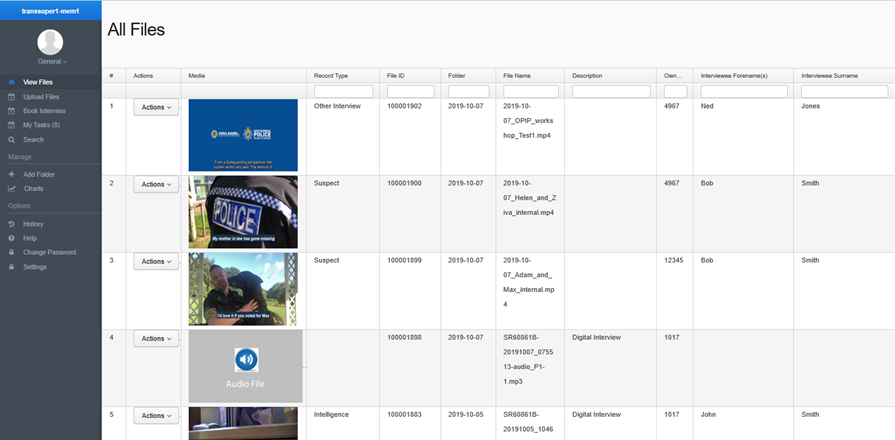Click the File ID filter field
895x440 pixels.
(410, 91)
